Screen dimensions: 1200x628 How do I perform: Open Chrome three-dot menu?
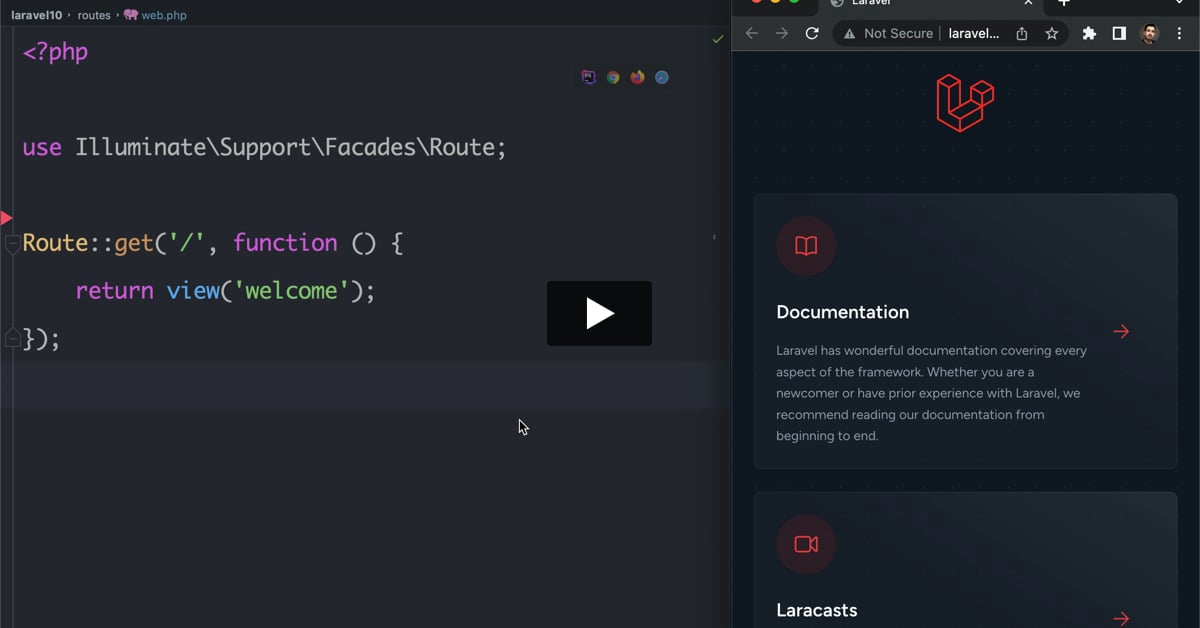(1181, 33)
